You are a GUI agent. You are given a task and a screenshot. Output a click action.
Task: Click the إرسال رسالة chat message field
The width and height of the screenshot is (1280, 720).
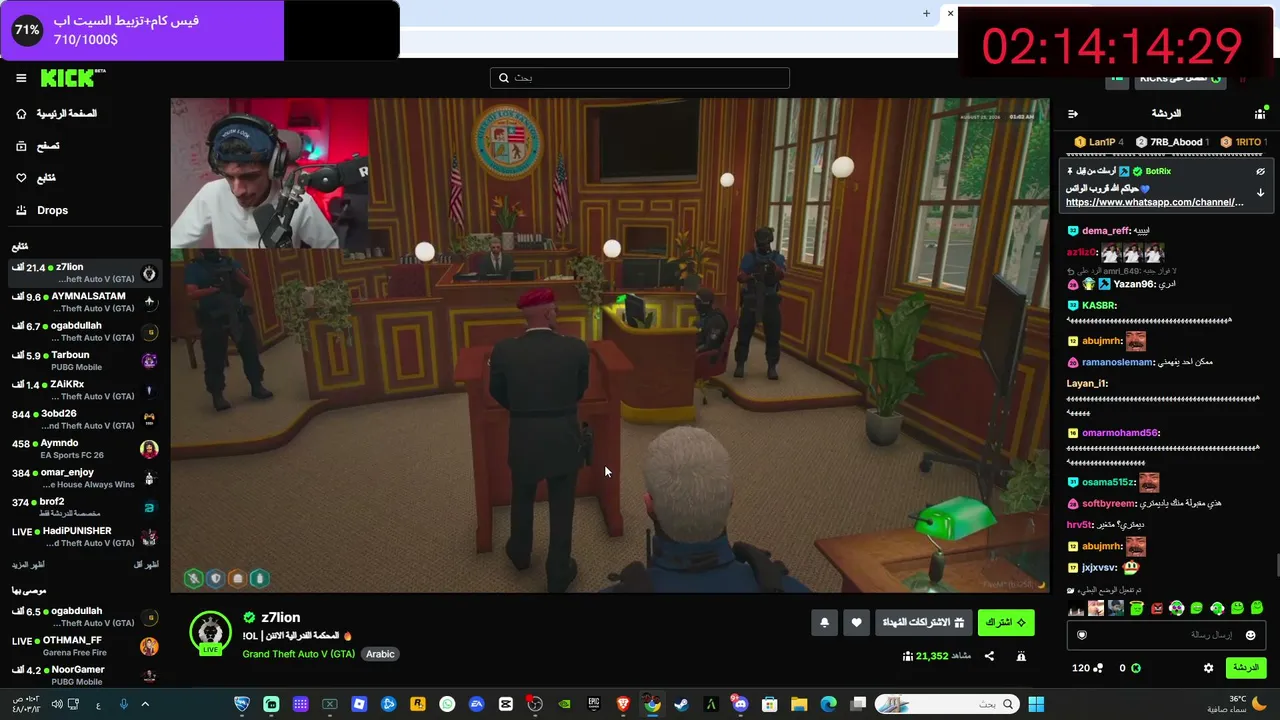pos(1166,635)
